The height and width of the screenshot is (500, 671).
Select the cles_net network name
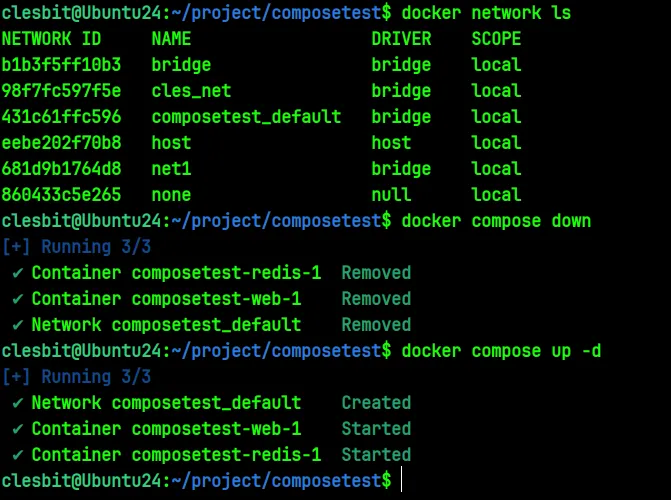pos(191,91)
